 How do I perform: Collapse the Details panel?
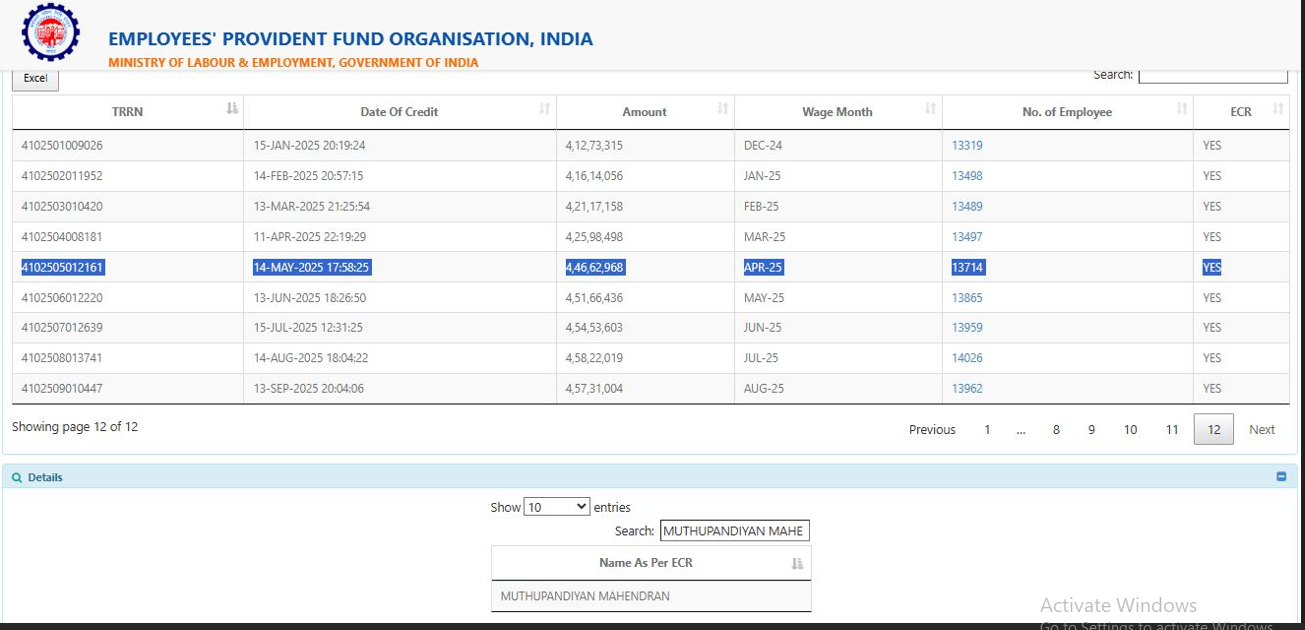(1281, 477)
